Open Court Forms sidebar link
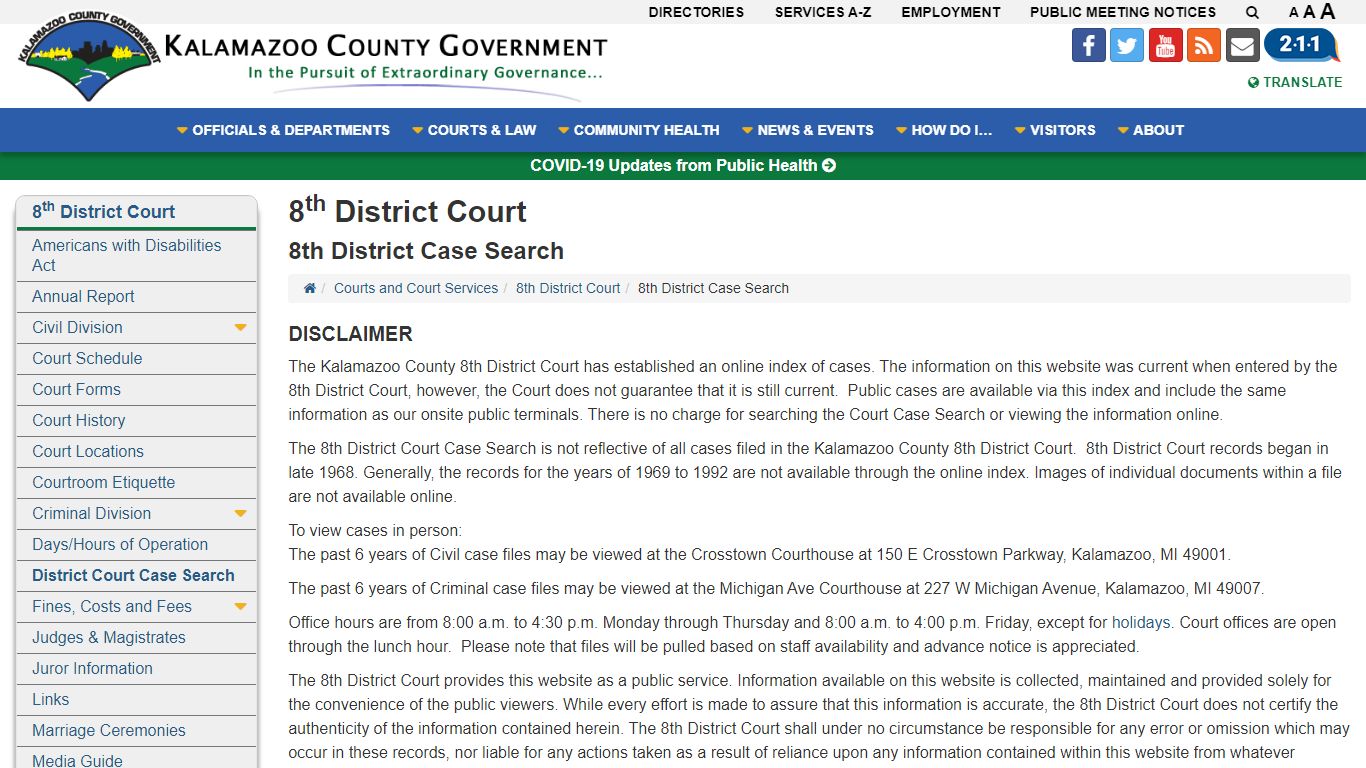The width and height of the screenshot is (1366, 768). pos(76,390)
